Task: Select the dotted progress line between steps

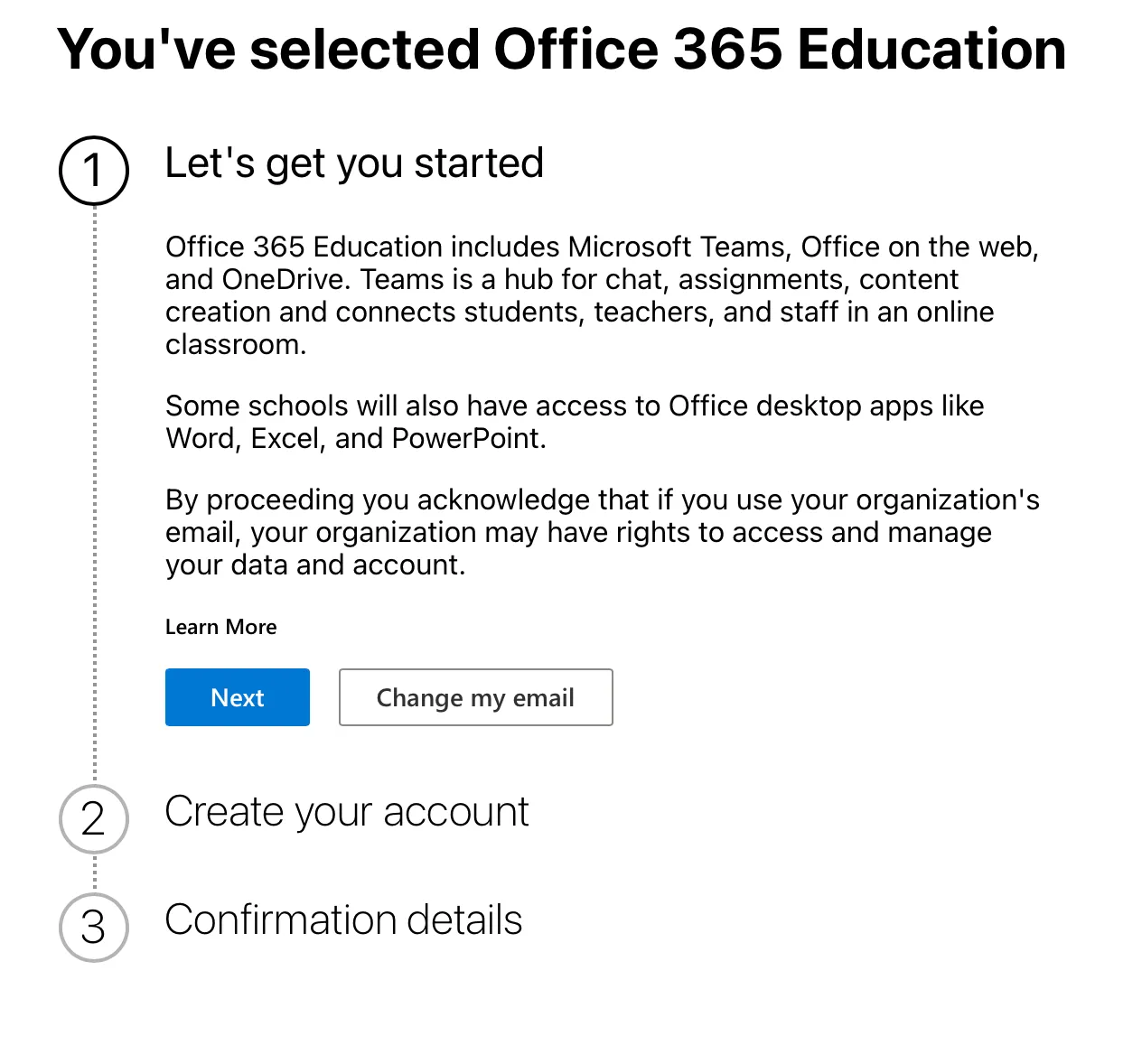Action: [94, 497]
